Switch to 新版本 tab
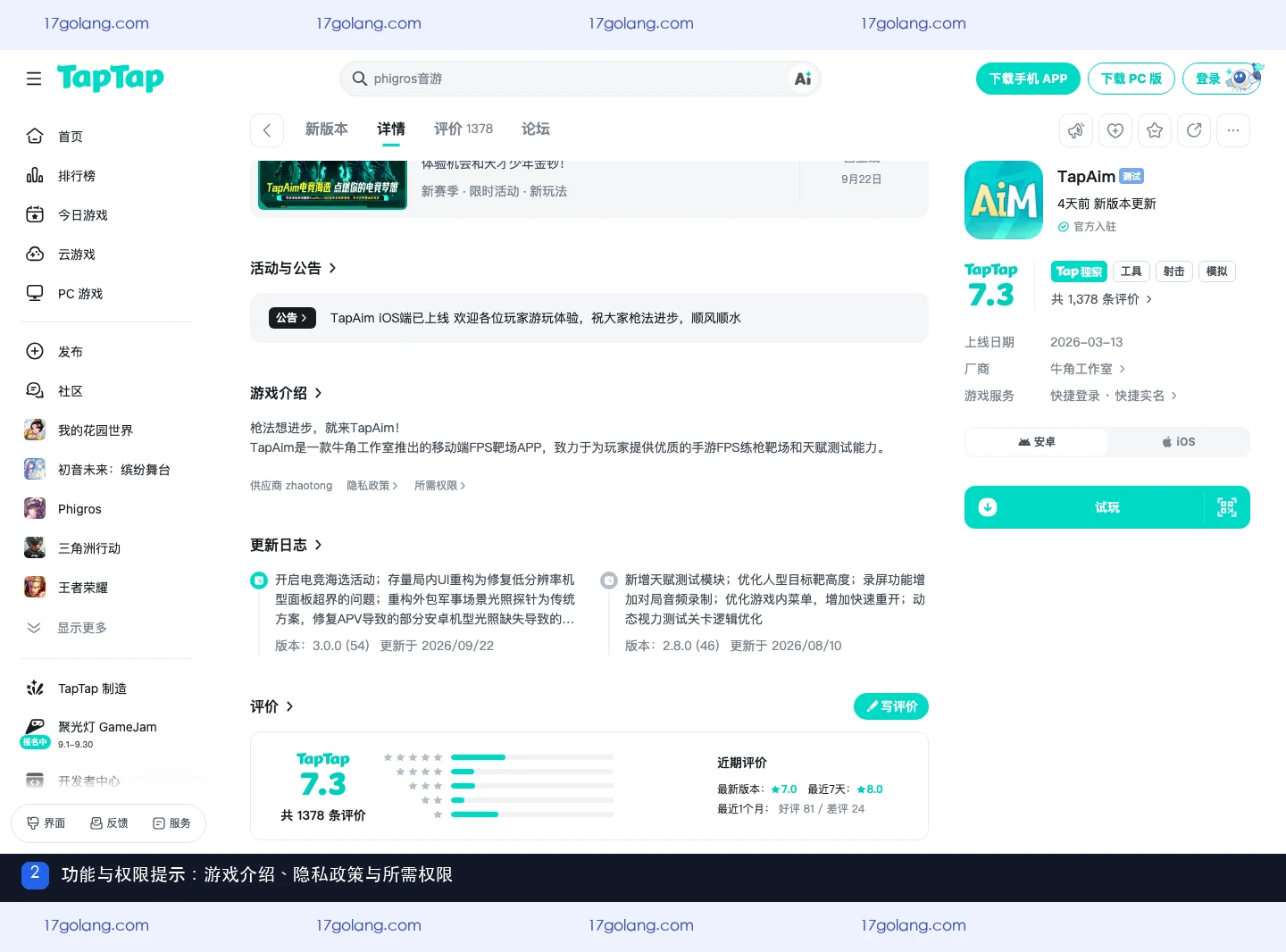 pyautogui.click(x=327, y=129)
